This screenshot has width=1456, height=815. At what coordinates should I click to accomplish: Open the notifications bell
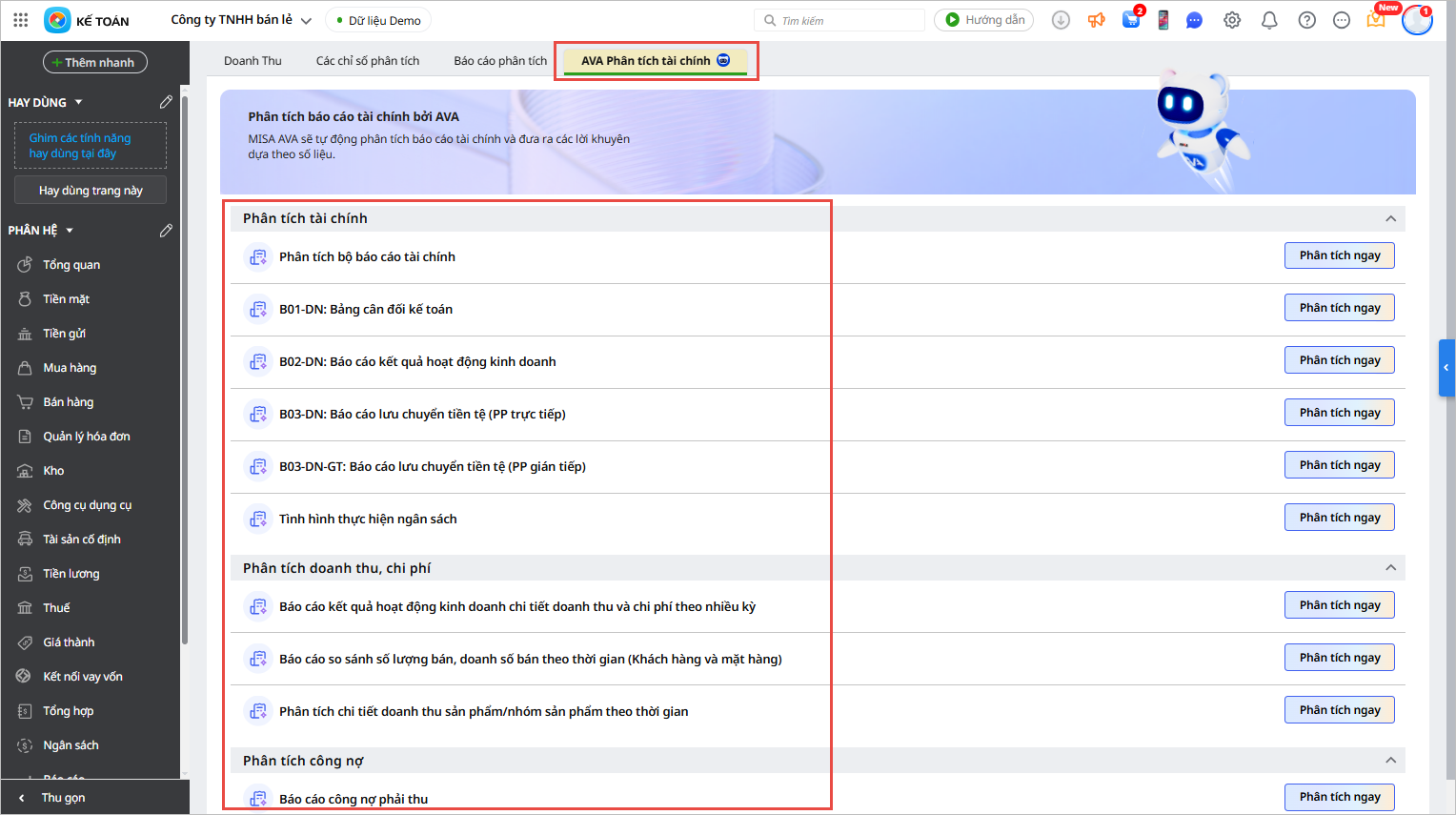(x=1269, y=20)
